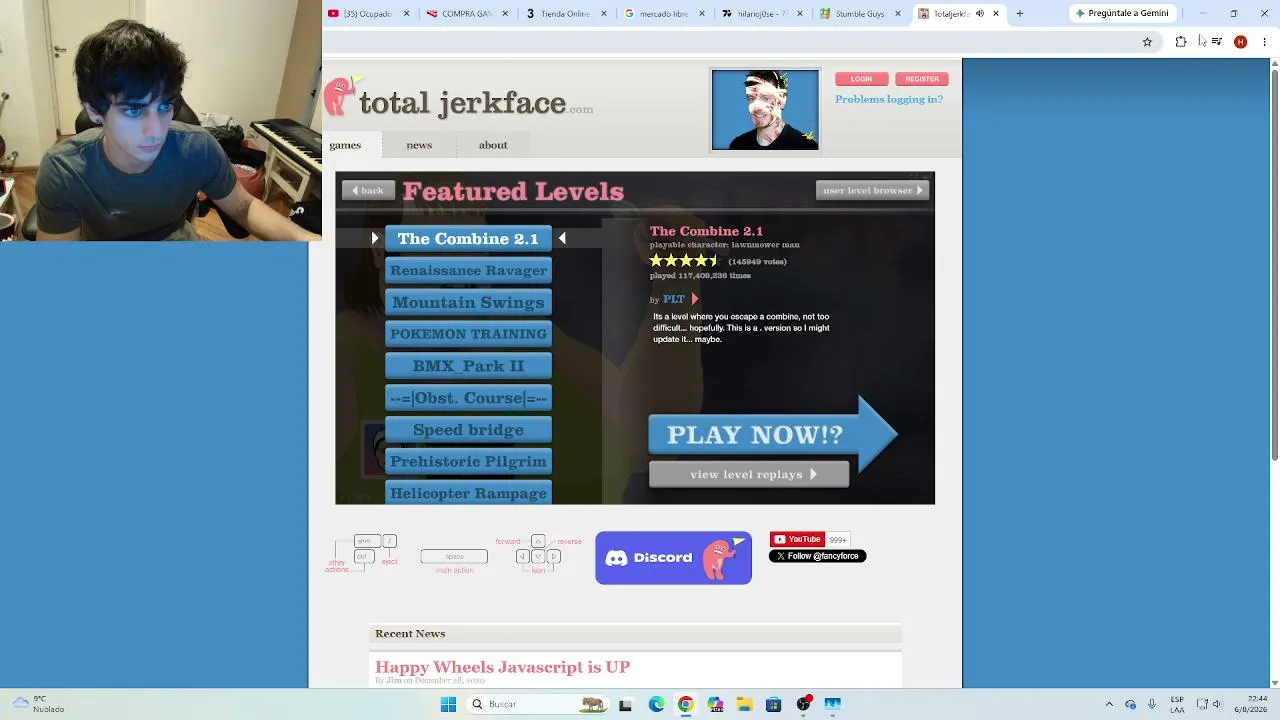Open the network and volume tray icons
This screenshot has width=1280, height=720.
coord(1211,704)
